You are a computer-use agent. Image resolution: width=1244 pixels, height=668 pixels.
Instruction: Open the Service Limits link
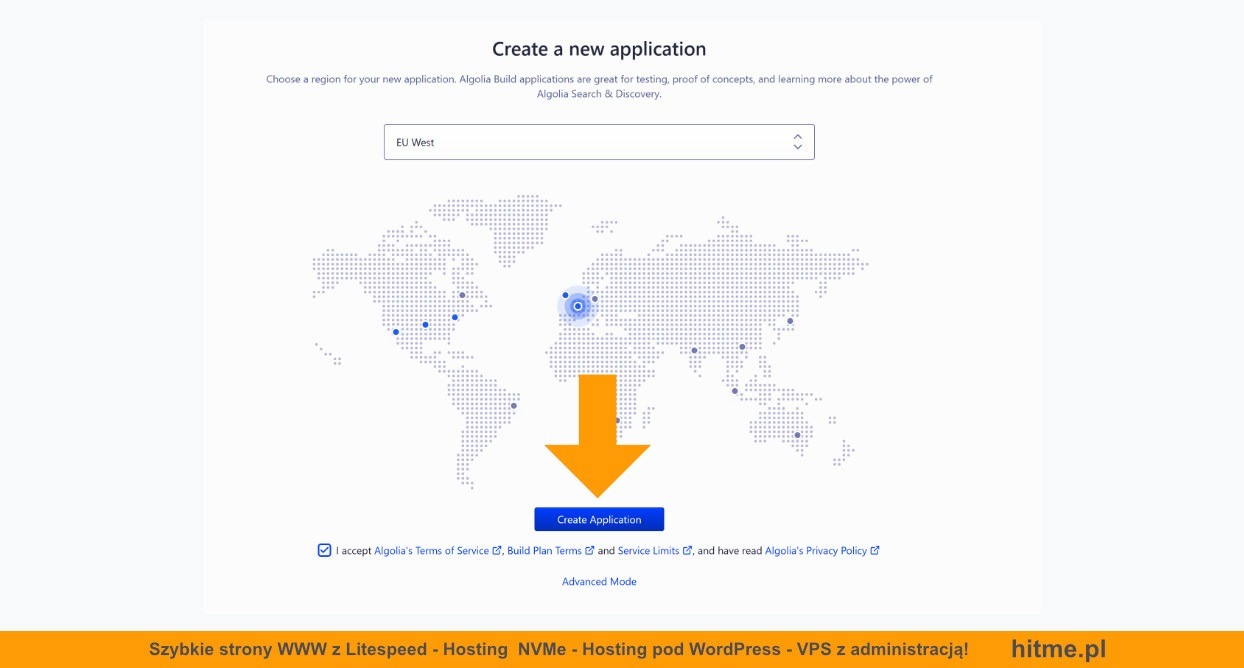click(648, 551)
